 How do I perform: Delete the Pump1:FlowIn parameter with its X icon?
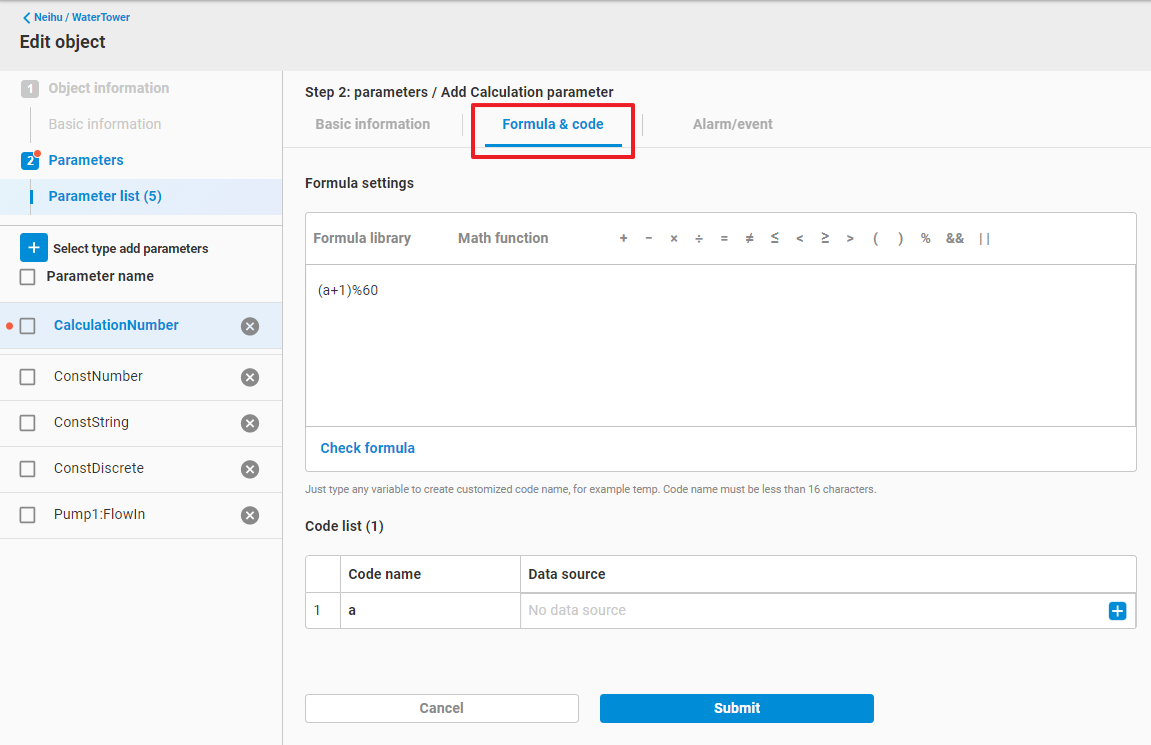click(x=250, y=515)
